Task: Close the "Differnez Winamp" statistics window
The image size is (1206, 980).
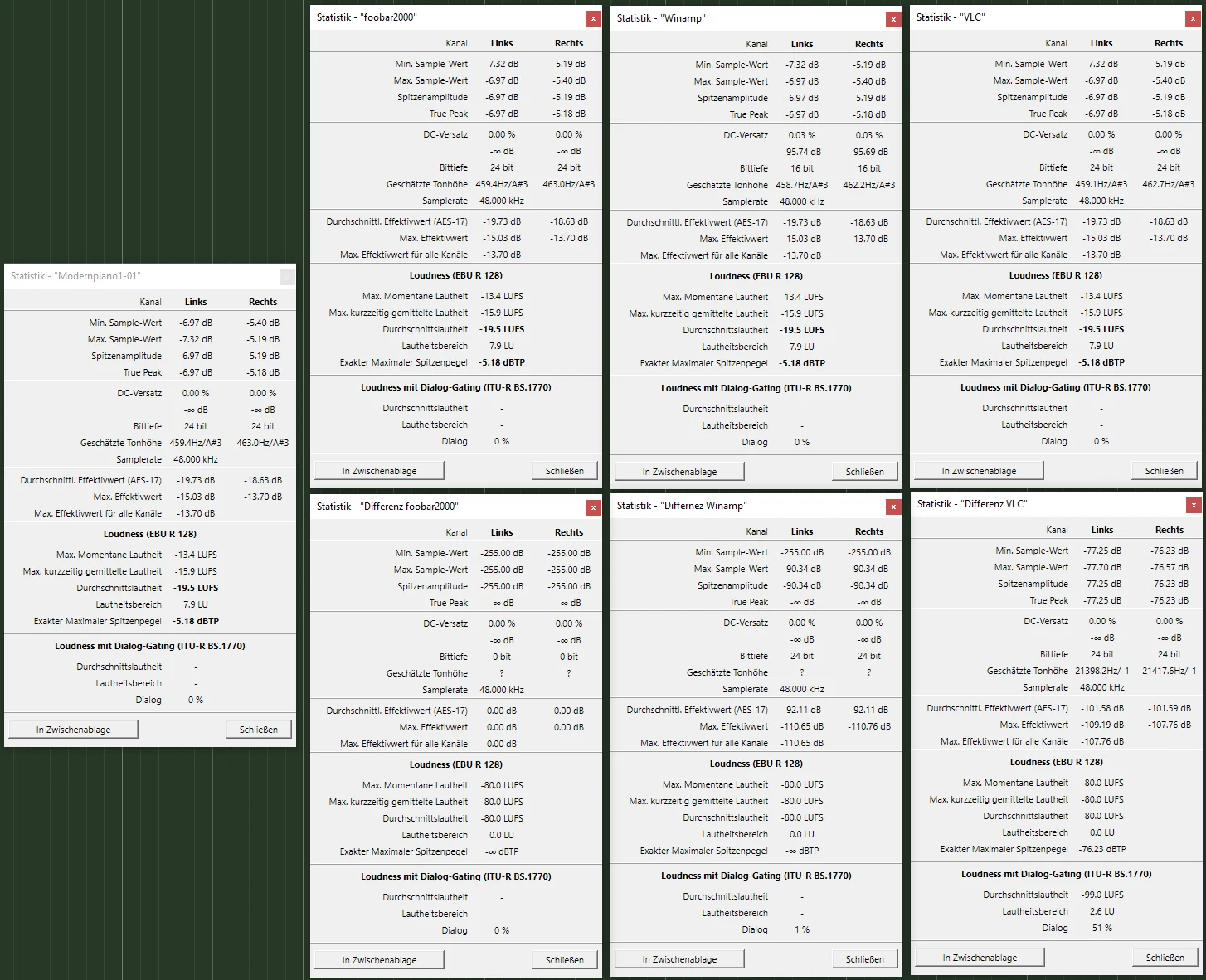Action: tap(893, 507)
